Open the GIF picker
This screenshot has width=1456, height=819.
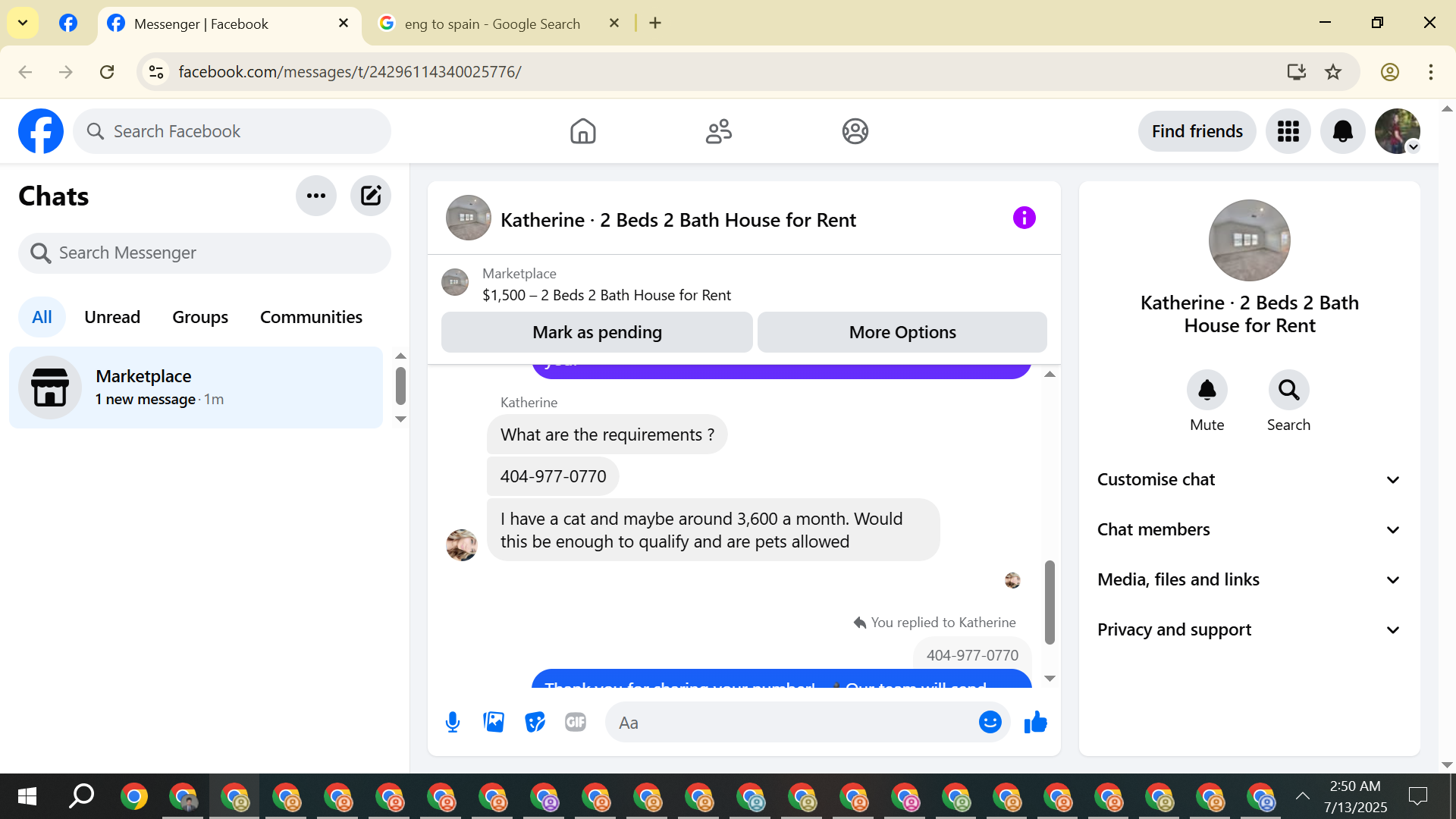point(576,722)
